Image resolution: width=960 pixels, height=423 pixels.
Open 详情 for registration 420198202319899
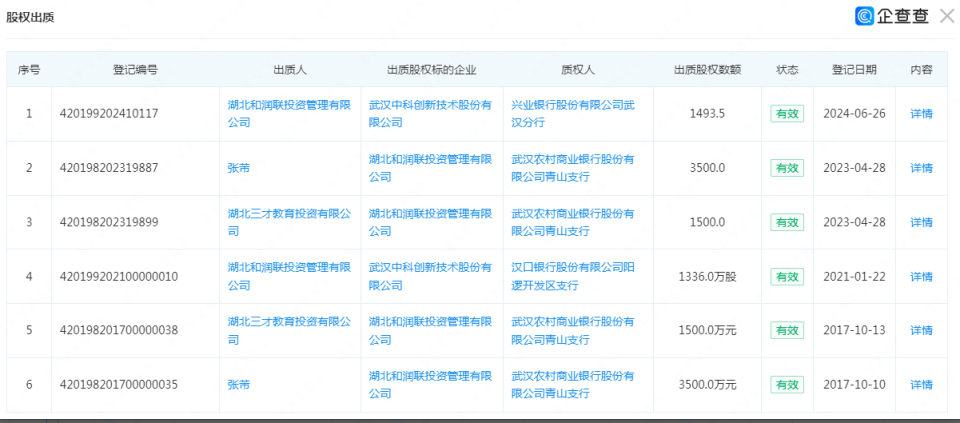pyautogui.click(x=921, y=222)
